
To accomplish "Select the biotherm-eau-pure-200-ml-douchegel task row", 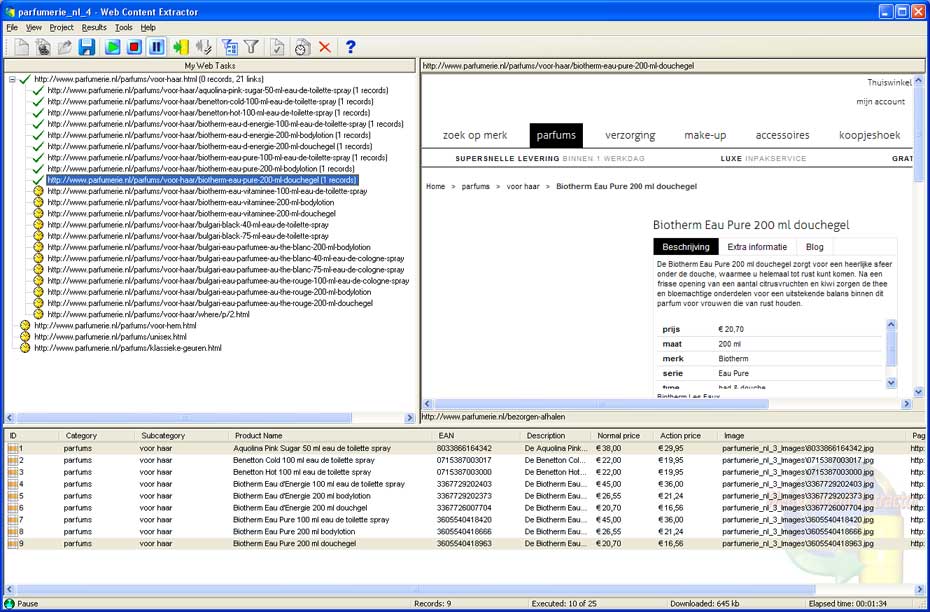I will (202, 180).
